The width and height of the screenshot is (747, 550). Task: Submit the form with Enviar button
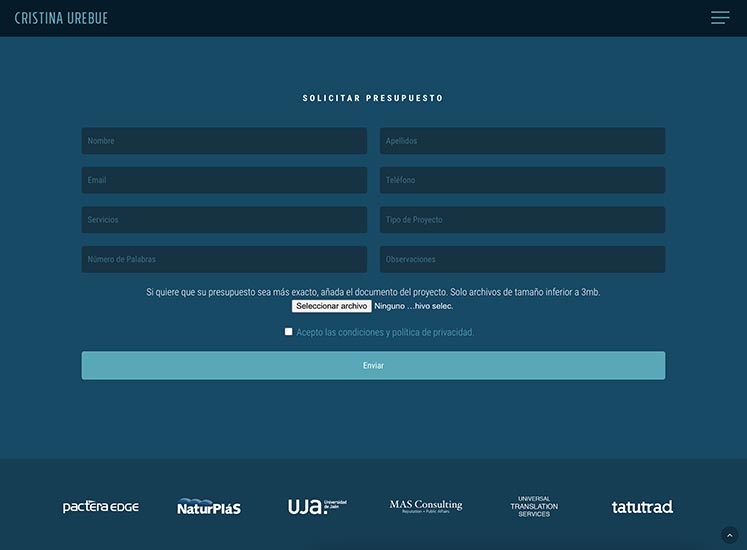coord(373,366)
